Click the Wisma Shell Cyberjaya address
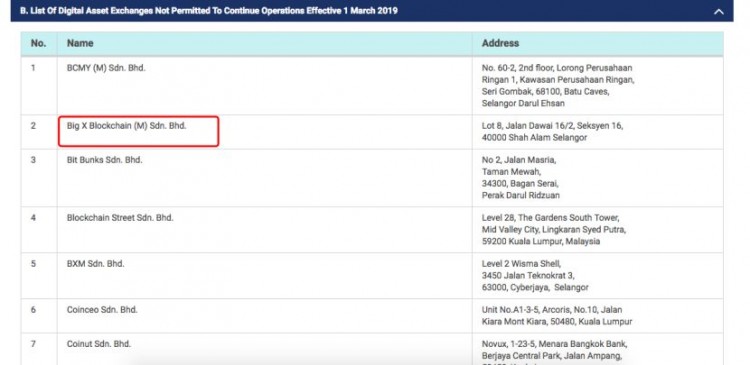750x365 pixels. click(x=535, y=276)
